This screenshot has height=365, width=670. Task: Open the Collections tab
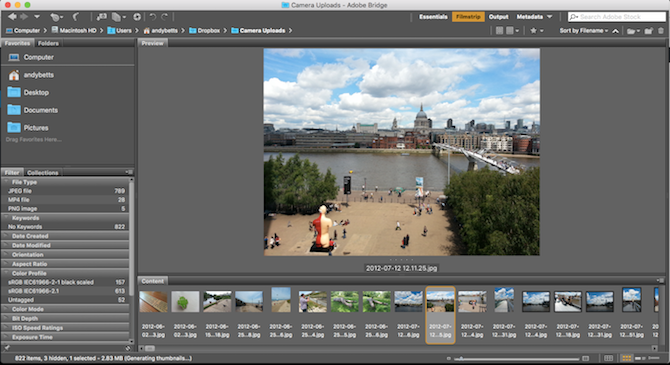pos(42,173)
